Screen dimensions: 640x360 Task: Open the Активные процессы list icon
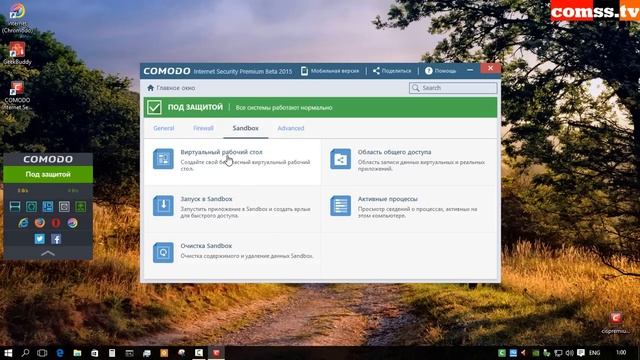[340, 205]
